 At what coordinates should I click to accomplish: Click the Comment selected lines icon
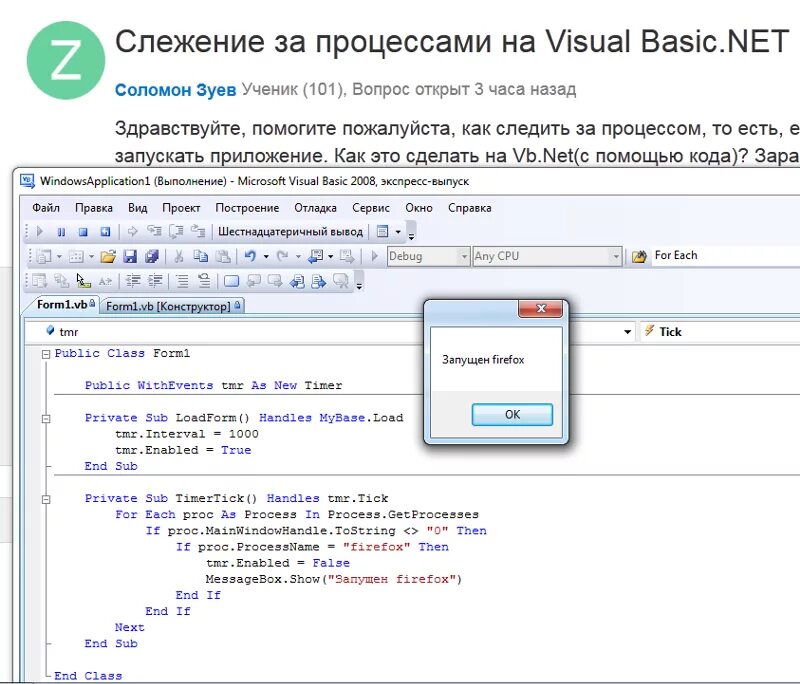182,281
